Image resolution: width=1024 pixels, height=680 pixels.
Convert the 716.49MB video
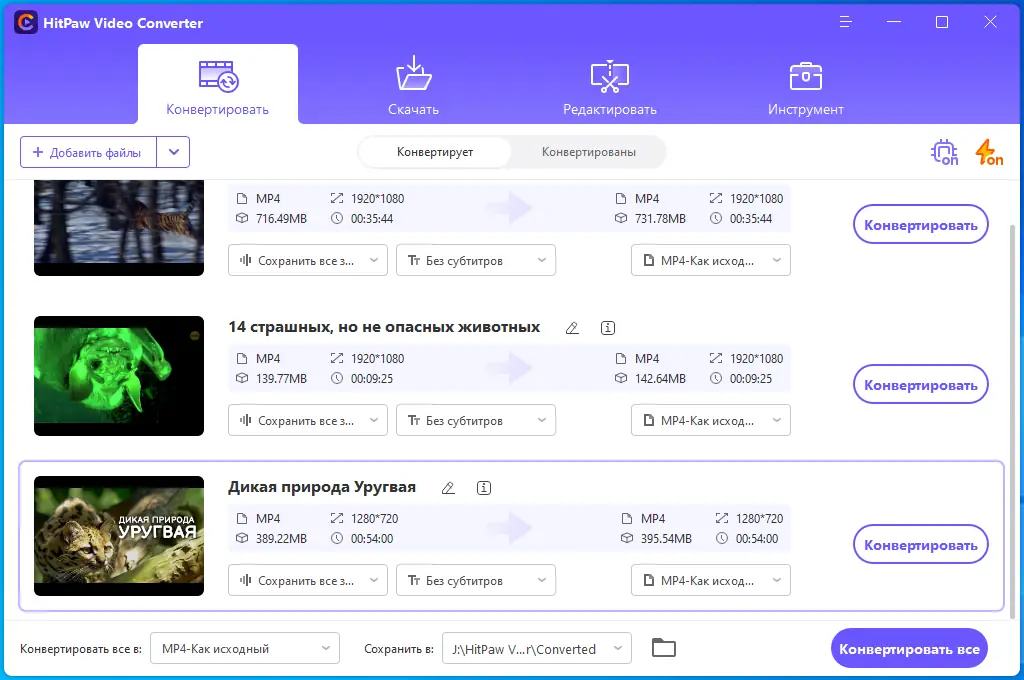coord(920,225)
